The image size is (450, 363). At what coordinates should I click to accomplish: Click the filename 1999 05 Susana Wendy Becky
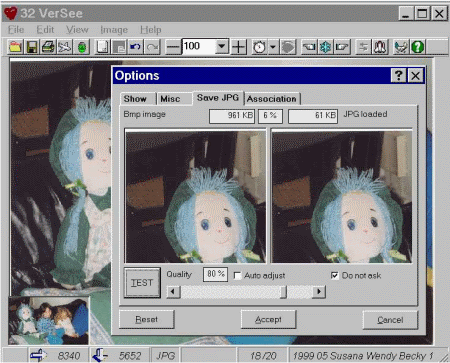tap(363, 356)
